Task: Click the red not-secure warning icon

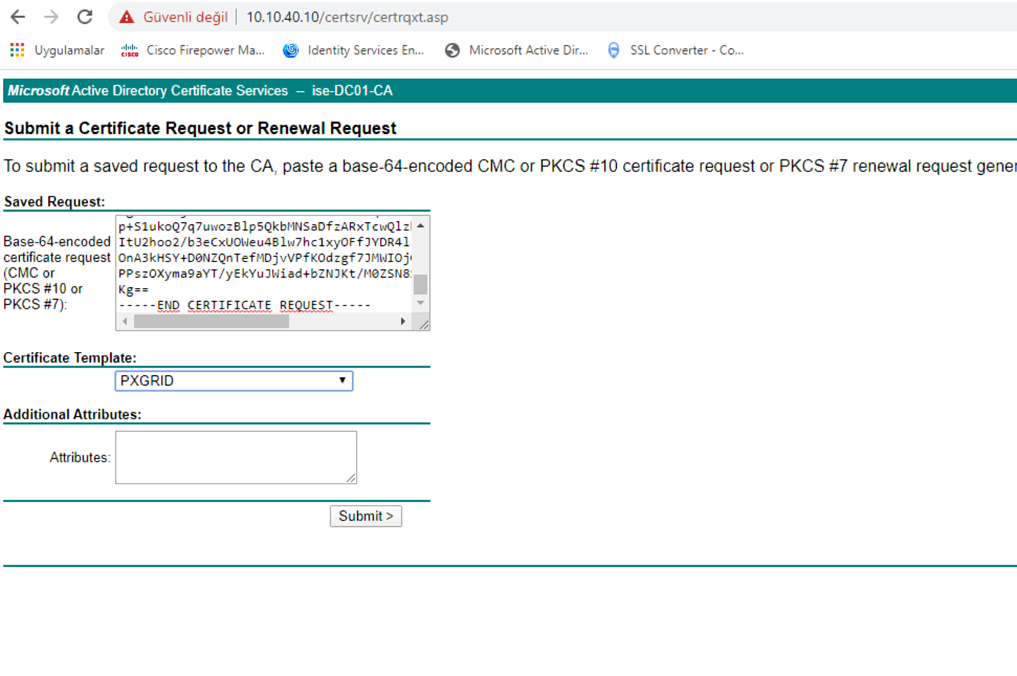Action: (126, 17)
